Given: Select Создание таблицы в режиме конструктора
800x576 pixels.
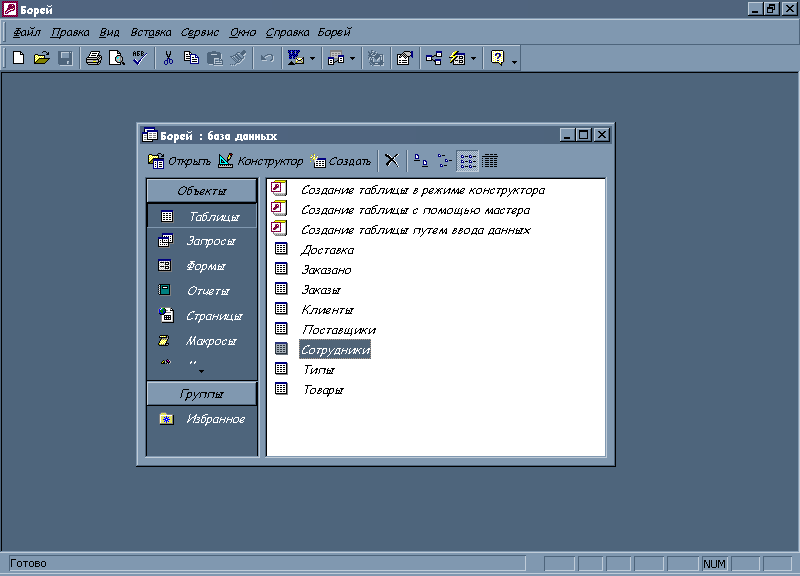Looking at the screenshot, I should [x=422, y=190].
